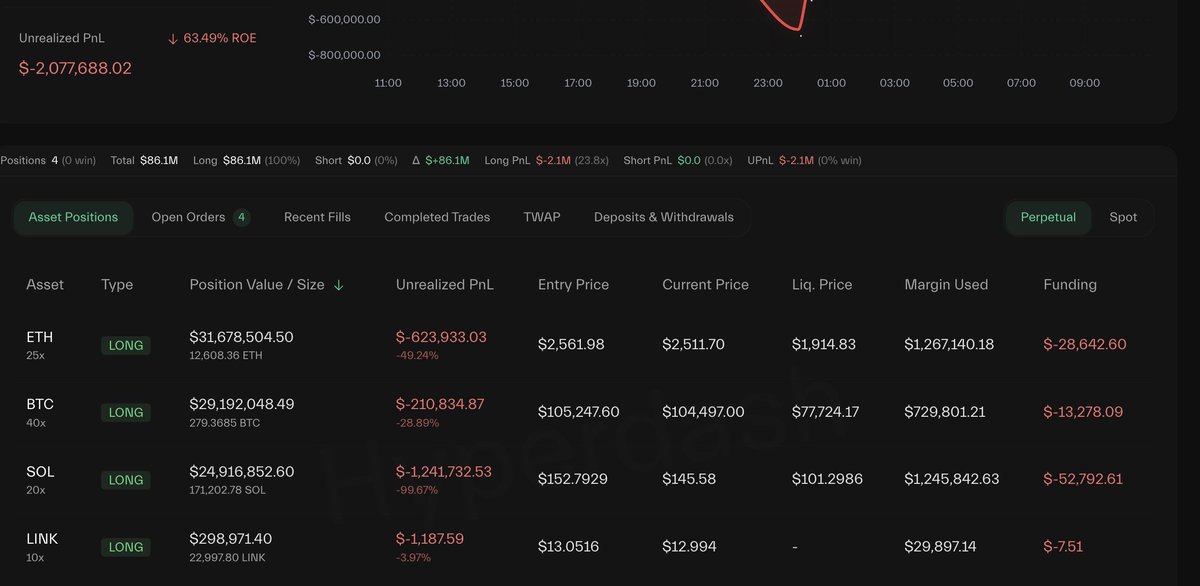
Task: Click the BTC asset name
Action: 40,405
